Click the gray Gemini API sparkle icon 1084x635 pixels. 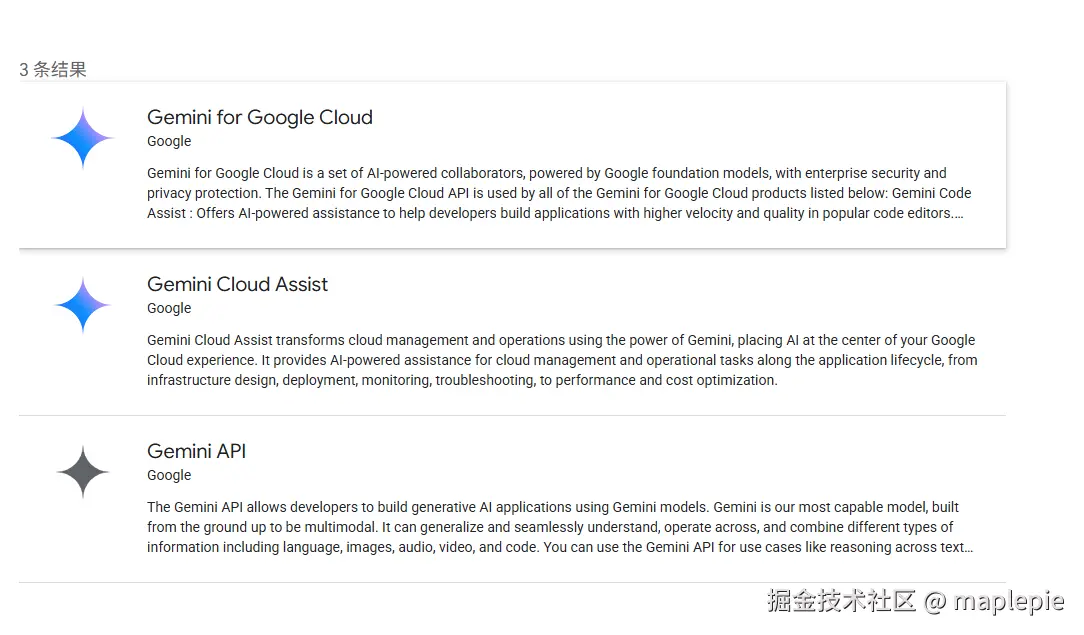coord(83,472)
